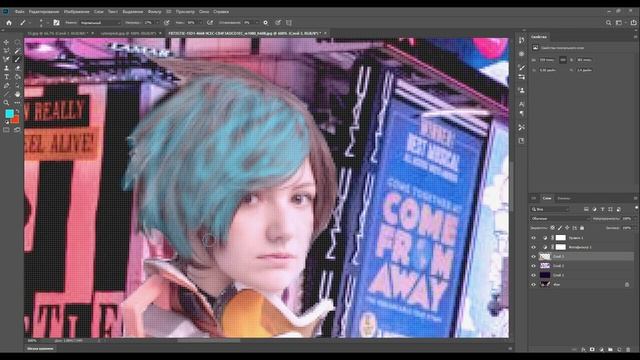Select the Слой 3 layer thumbnail
This screenshot has width=640, height=360.
click(545, 256)
